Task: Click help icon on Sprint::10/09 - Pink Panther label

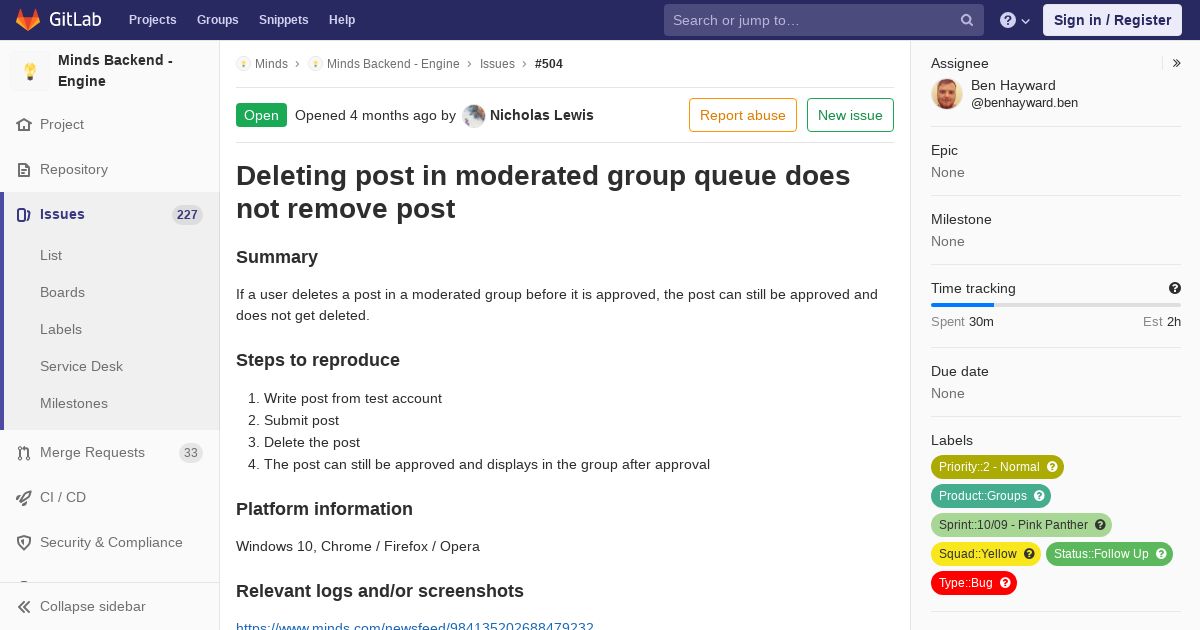Action: pos(1100,525)
